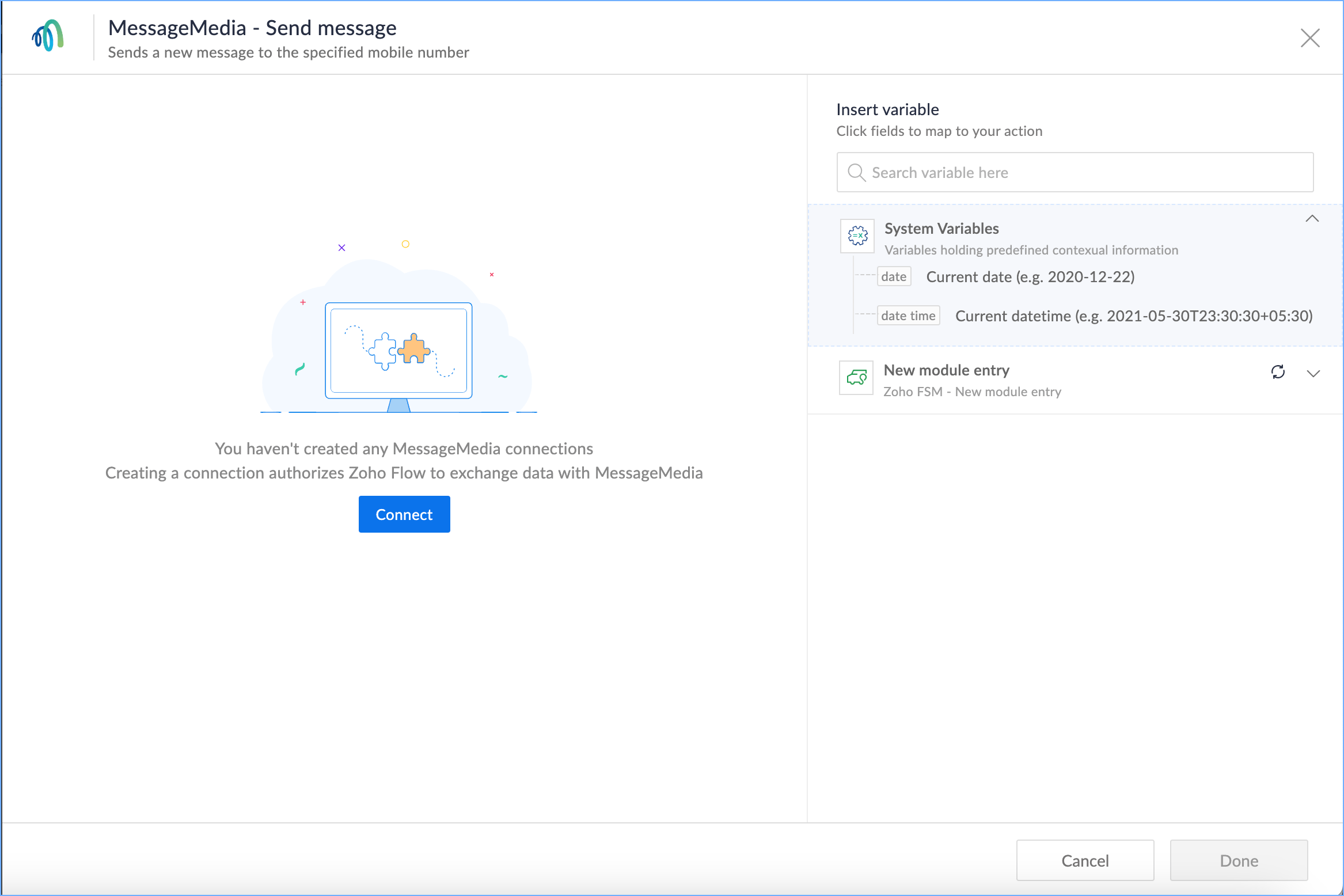Insert the date variable tag

893,277
